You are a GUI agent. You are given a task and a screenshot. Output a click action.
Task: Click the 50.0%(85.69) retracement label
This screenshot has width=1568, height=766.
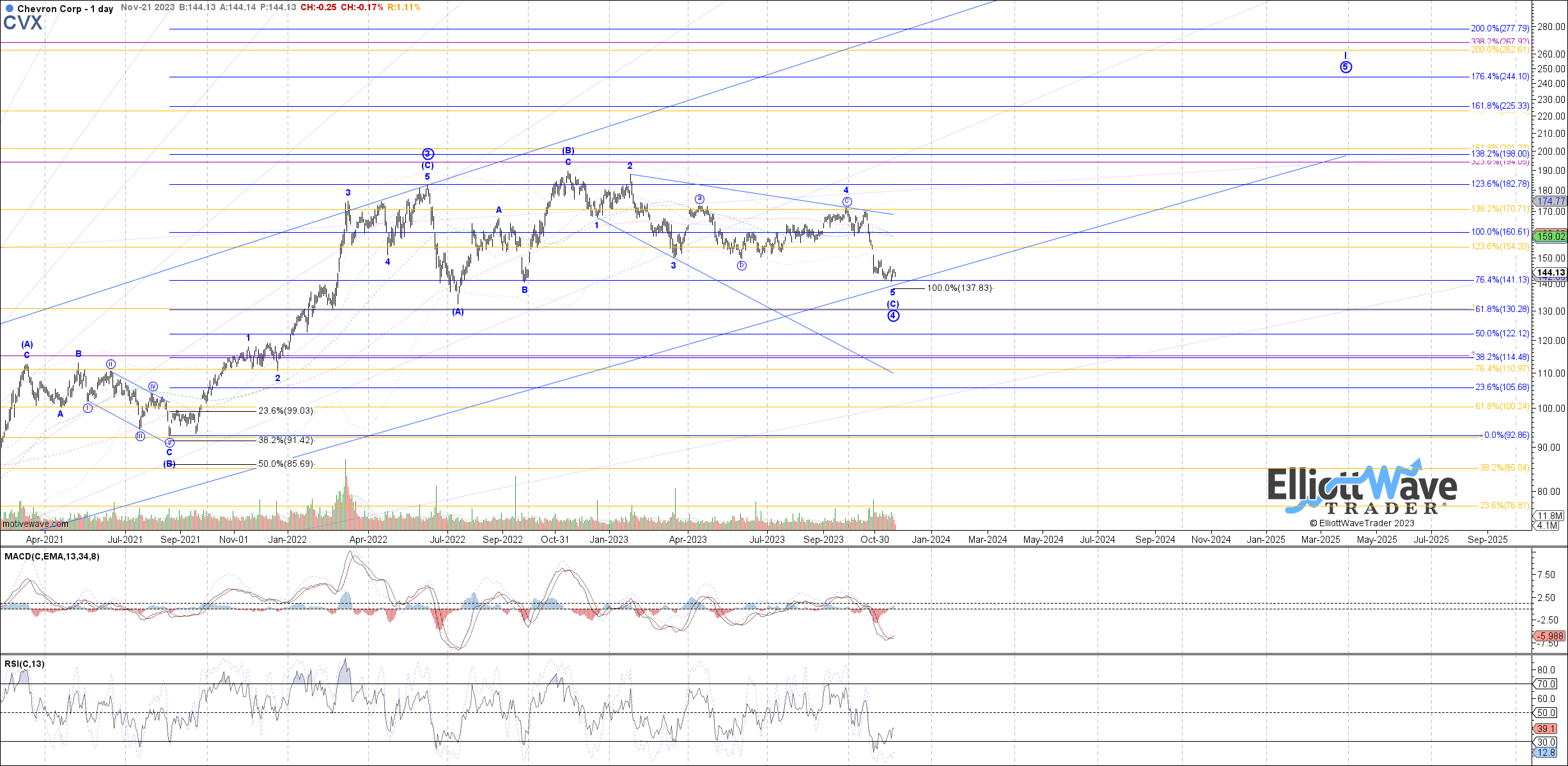[x=286, y=464]
